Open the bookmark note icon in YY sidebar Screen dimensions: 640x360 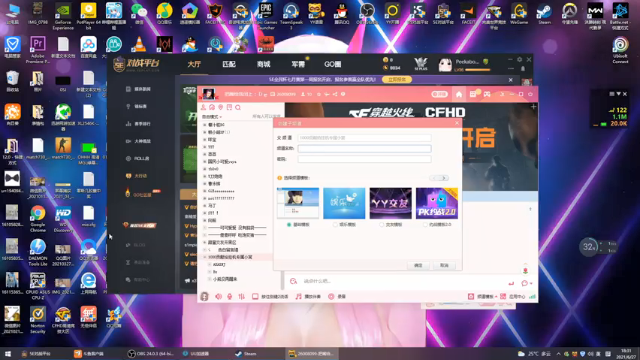[229, 107]
